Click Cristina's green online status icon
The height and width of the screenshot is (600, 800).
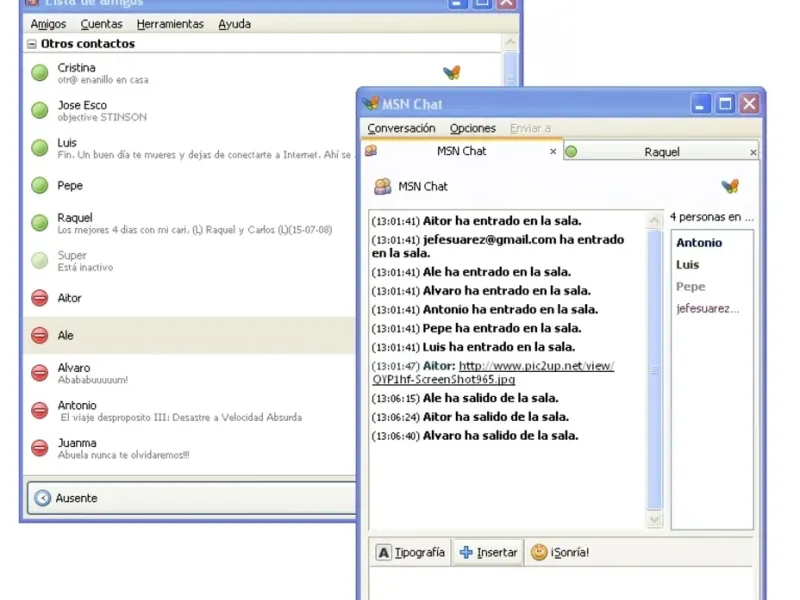(40, 72)
